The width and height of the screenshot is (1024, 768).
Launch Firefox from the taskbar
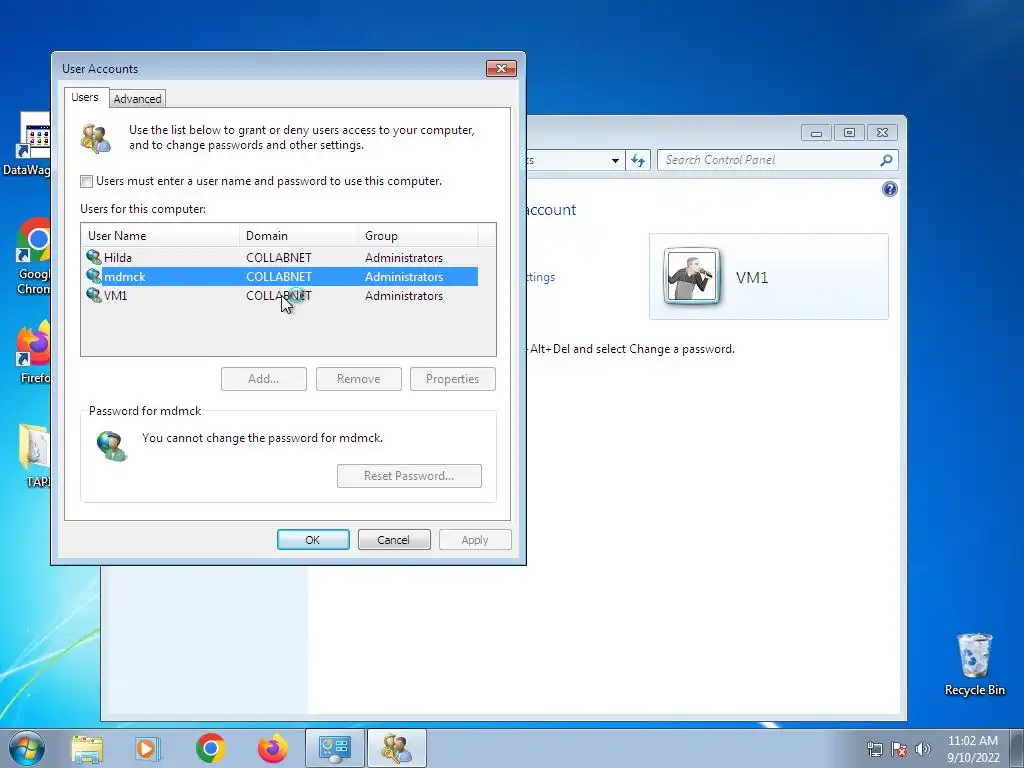tap(273, 748)
